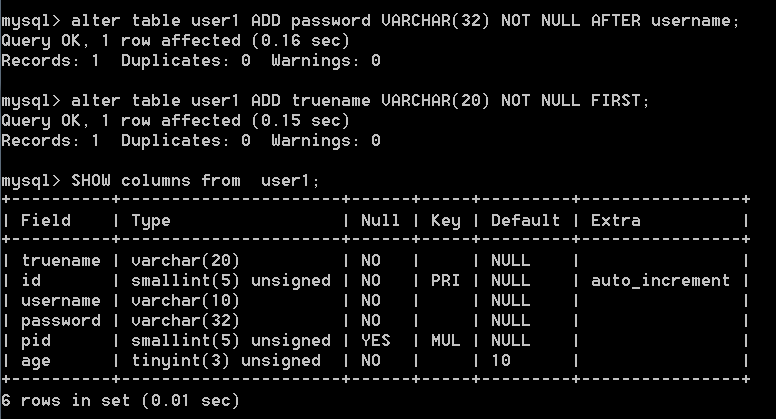
Task: Click the password field name in table
Action: point(61,321)
